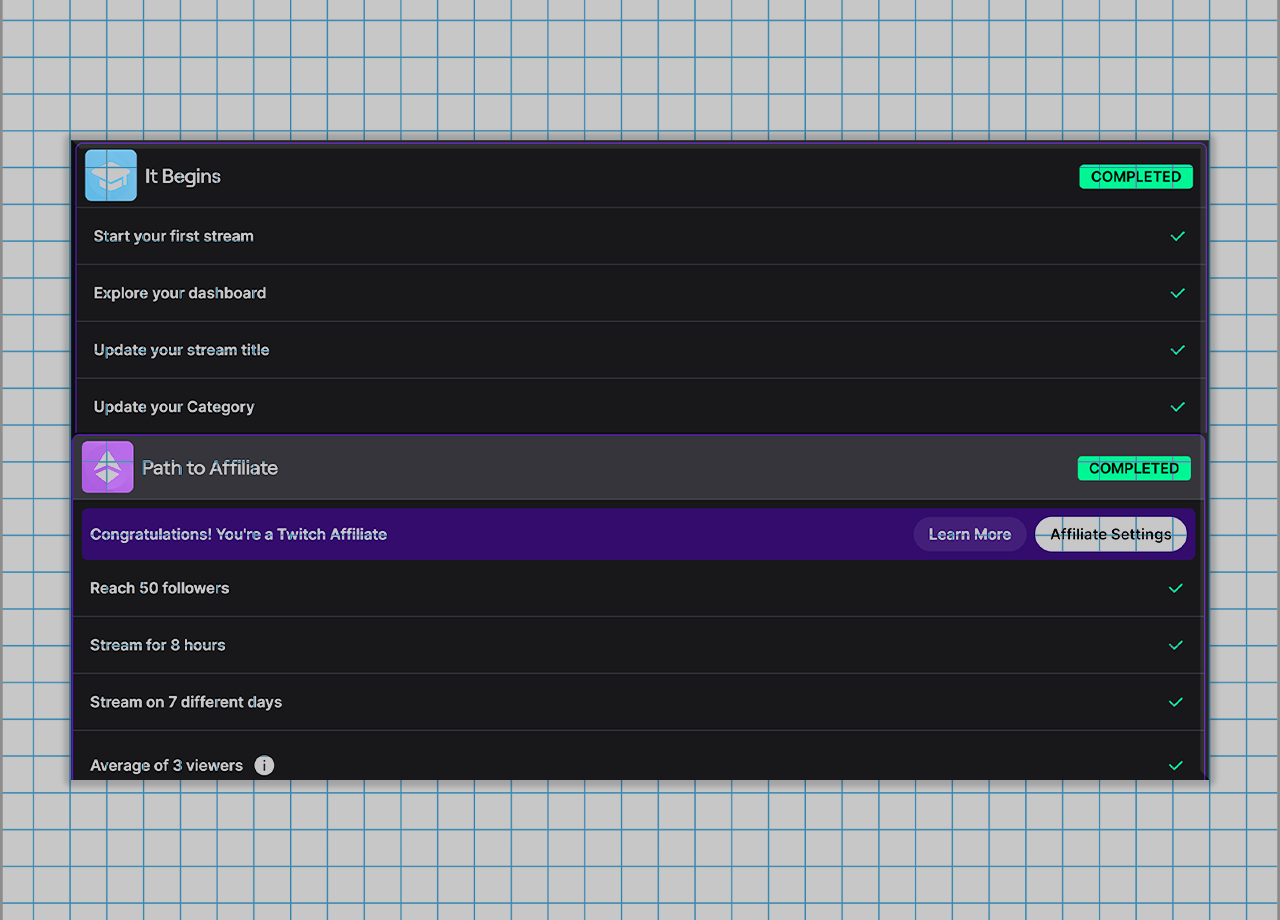
Task: Click COMPLETED badge in It Begins header
Action: 1136,177
